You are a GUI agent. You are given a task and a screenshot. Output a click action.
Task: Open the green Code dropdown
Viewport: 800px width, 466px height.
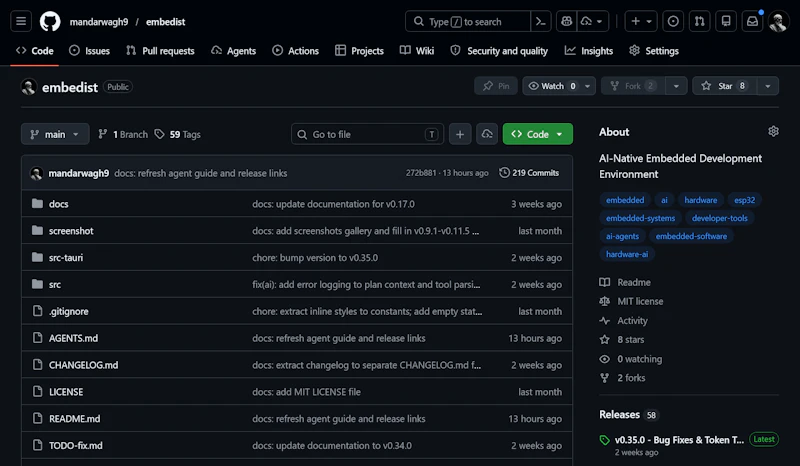click(537, 134)
